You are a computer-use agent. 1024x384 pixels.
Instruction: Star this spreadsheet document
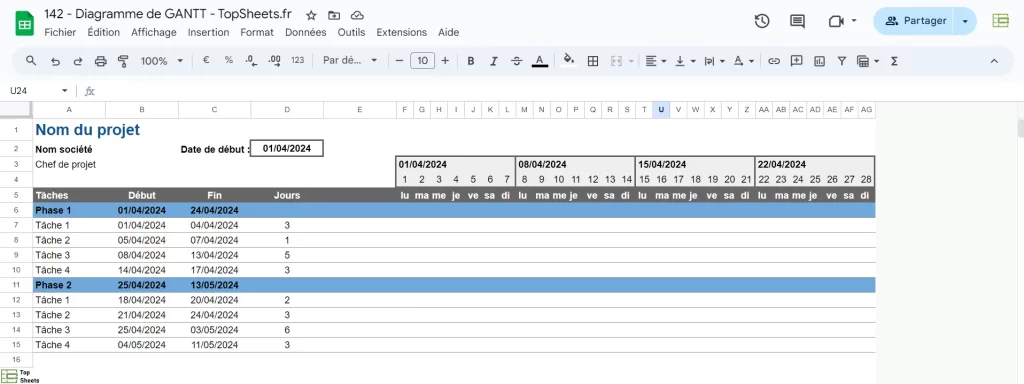click(x=312, y=15)
